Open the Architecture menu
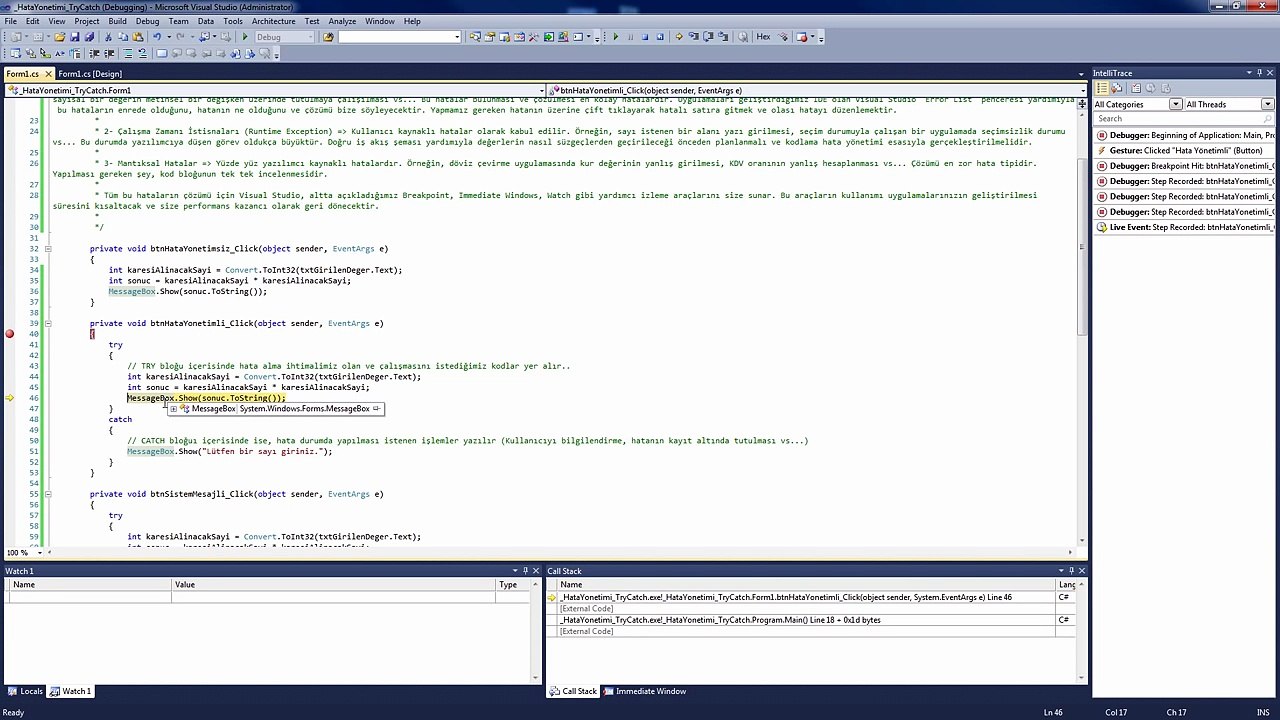This screenshot has width=1280, height=720. coord(273,21)
